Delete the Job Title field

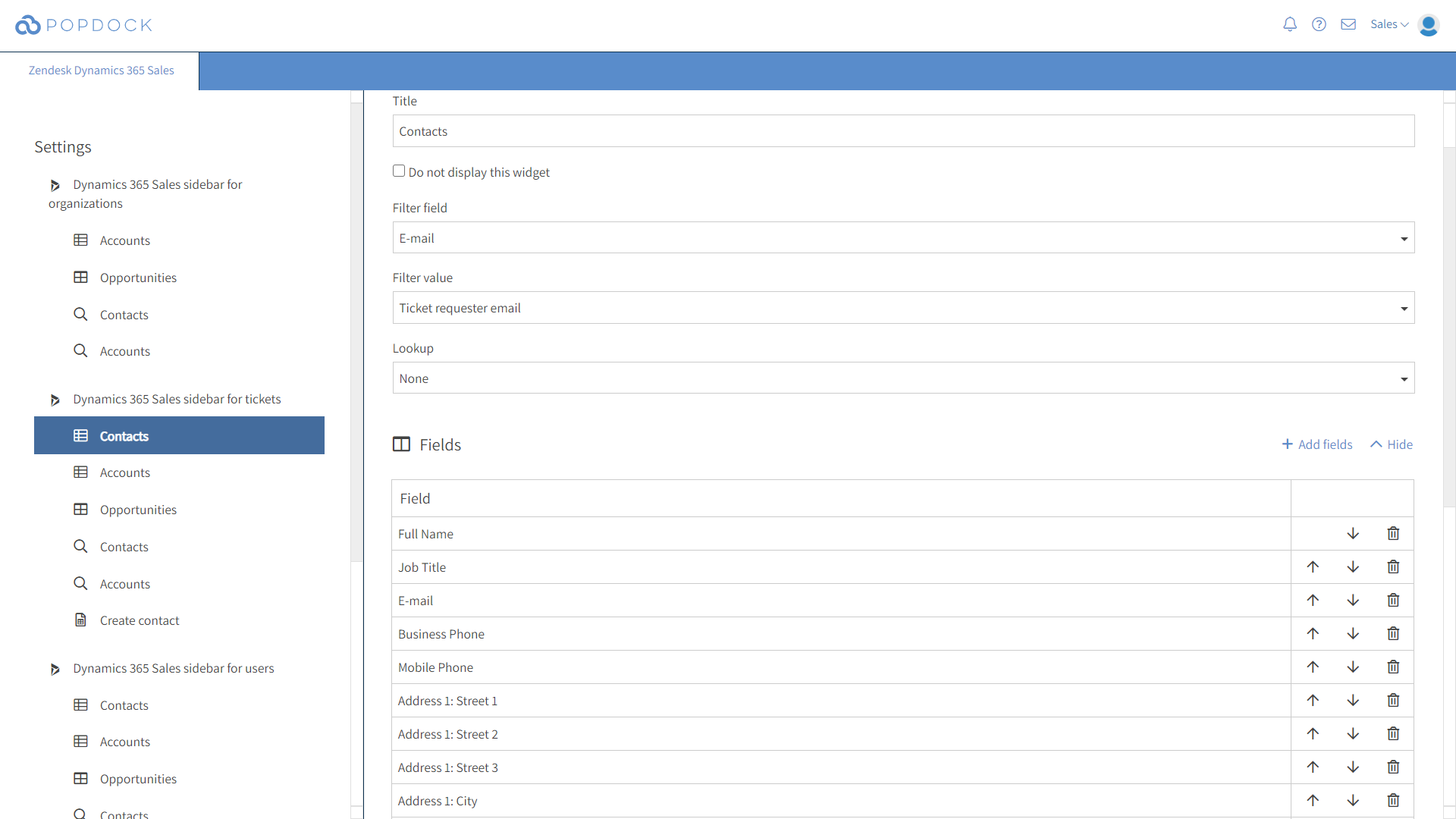pyautogui.click(x=1393, y=567)
